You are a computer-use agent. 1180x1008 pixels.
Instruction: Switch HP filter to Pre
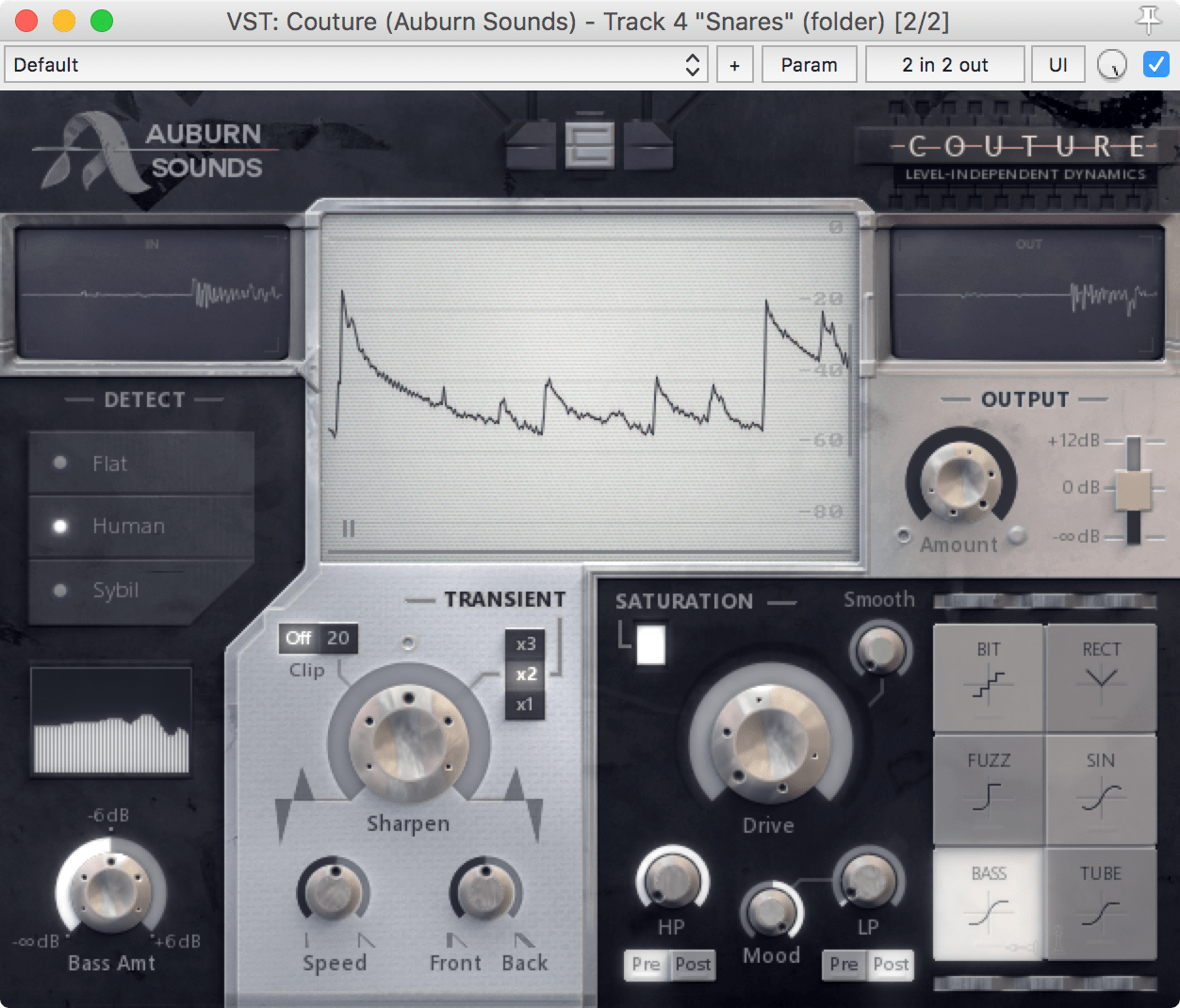click(x=647, y=965)
